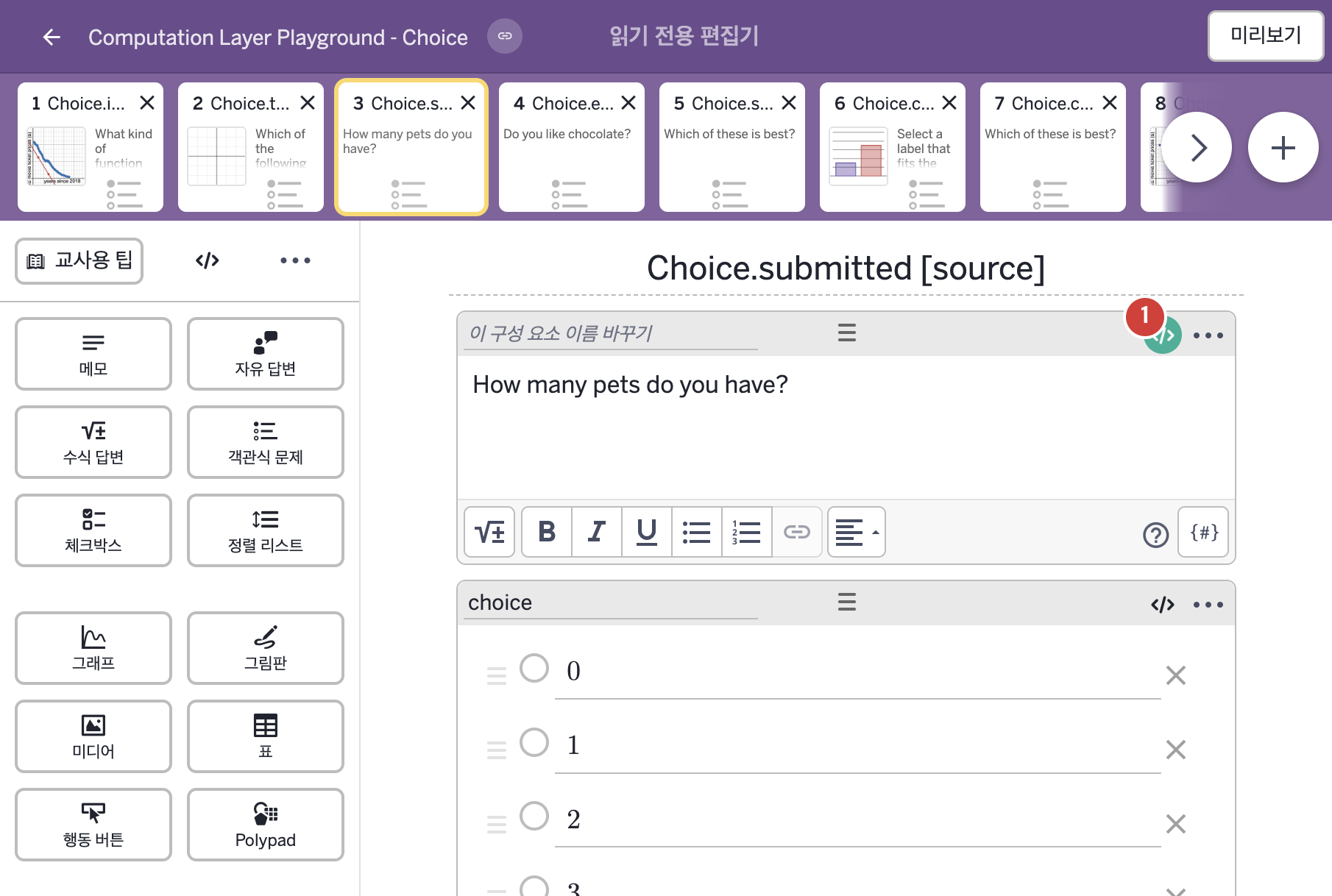Add a 행동 버튼 action button component
The height and width of the screenshot is (896, 1332).
click(93, 825)
